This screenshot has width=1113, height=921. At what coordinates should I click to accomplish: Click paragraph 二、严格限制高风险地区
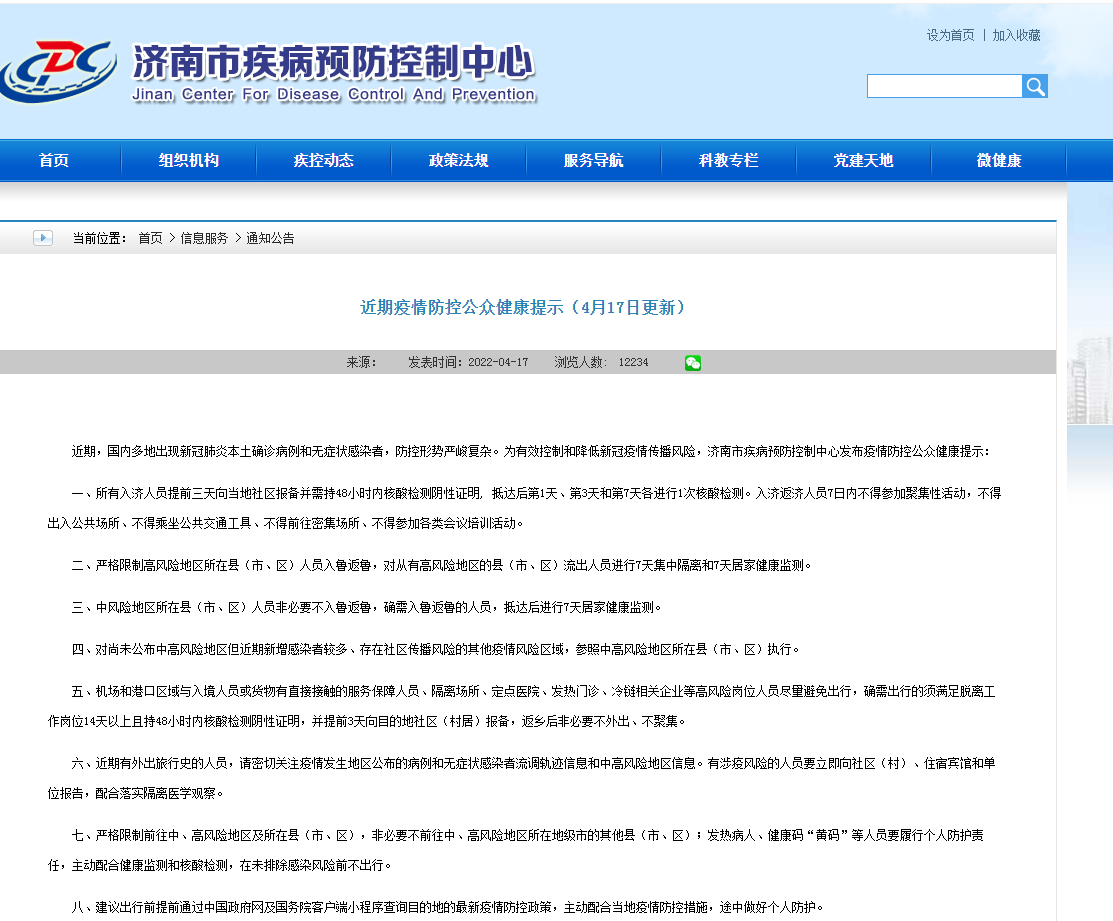(x=441, y=566)
